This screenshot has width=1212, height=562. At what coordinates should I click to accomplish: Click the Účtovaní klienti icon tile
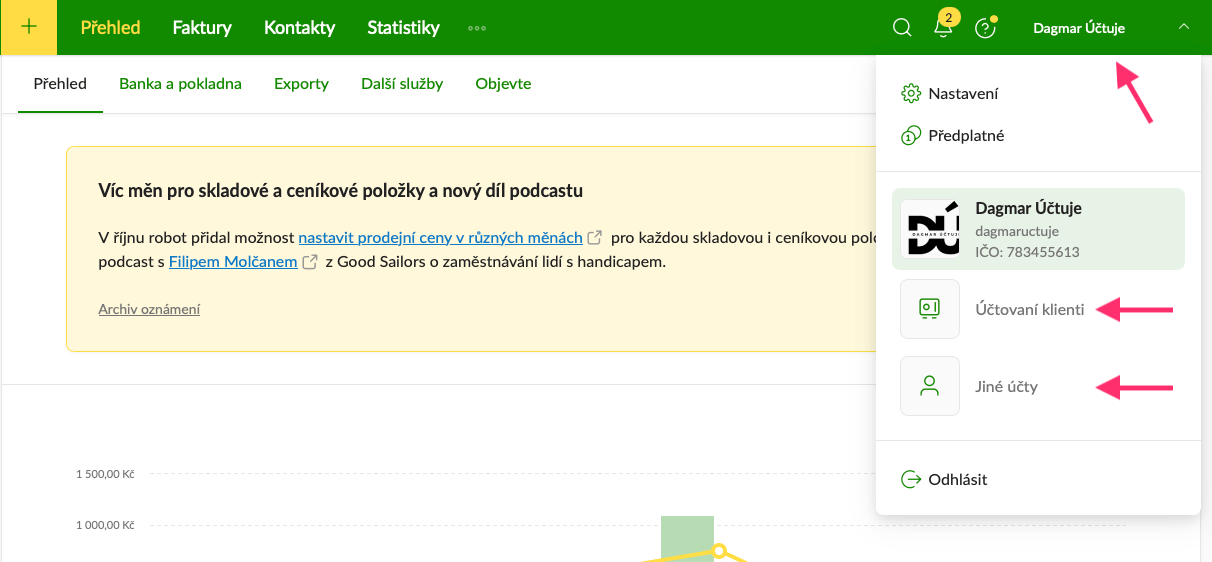[x=930, y=309]
